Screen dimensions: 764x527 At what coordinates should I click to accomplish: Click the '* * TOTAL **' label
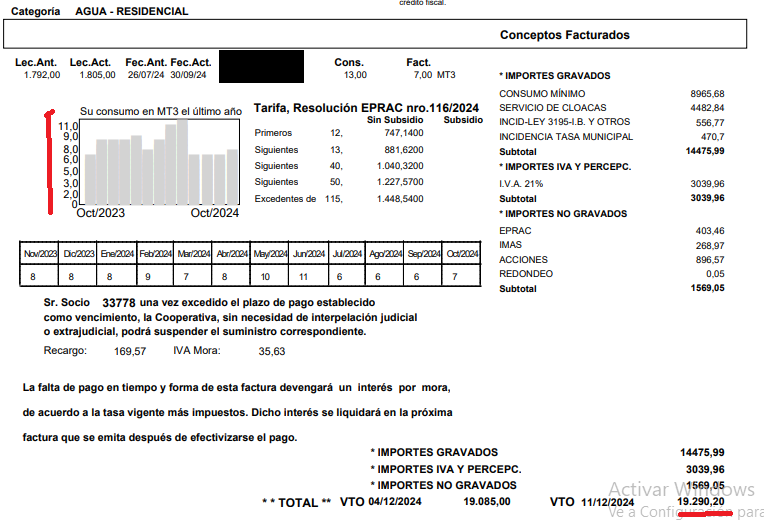[x=296, y=503]
